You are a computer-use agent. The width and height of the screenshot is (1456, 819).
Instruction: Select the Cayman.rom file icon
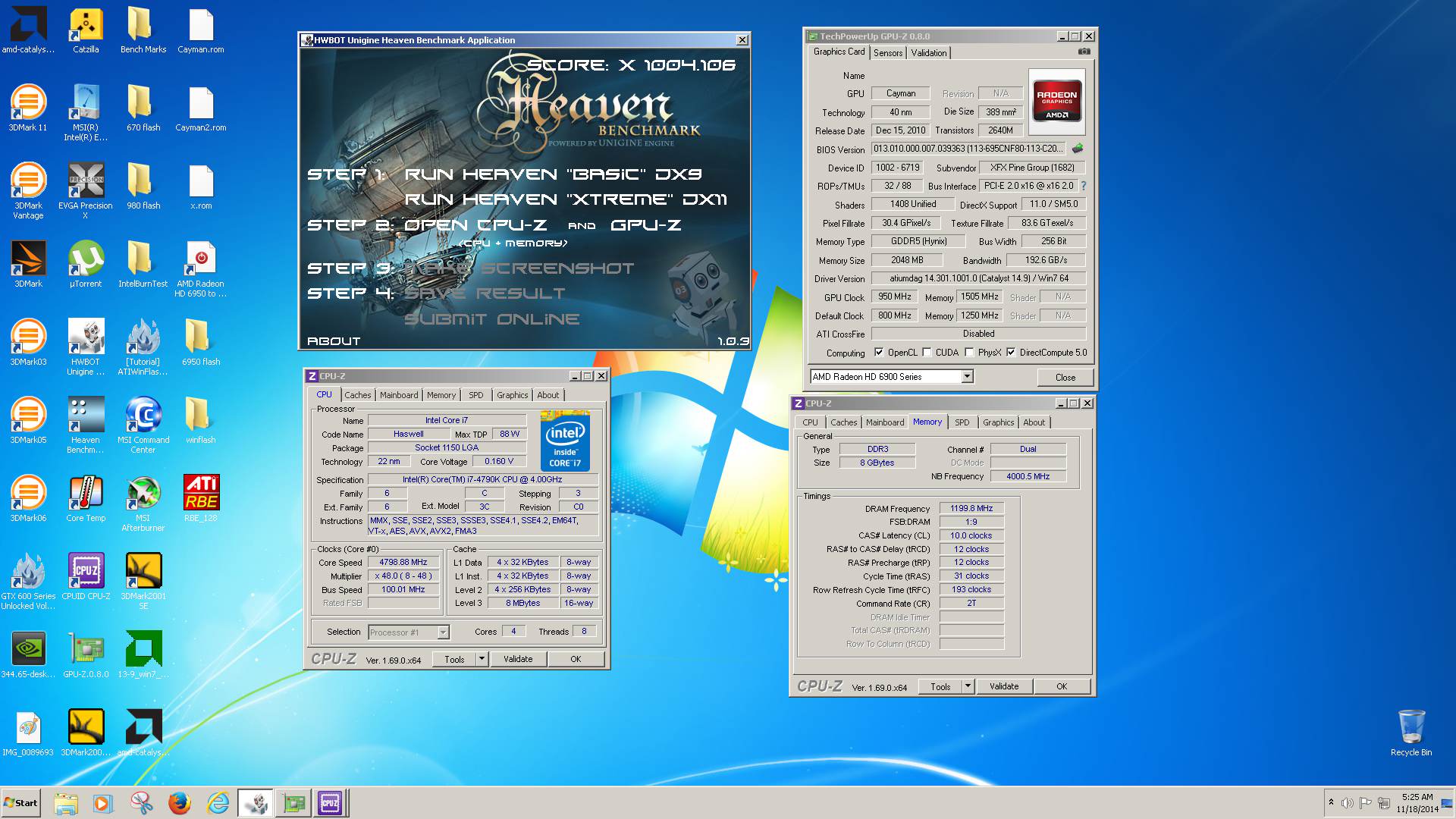click(x=201, y=31)
